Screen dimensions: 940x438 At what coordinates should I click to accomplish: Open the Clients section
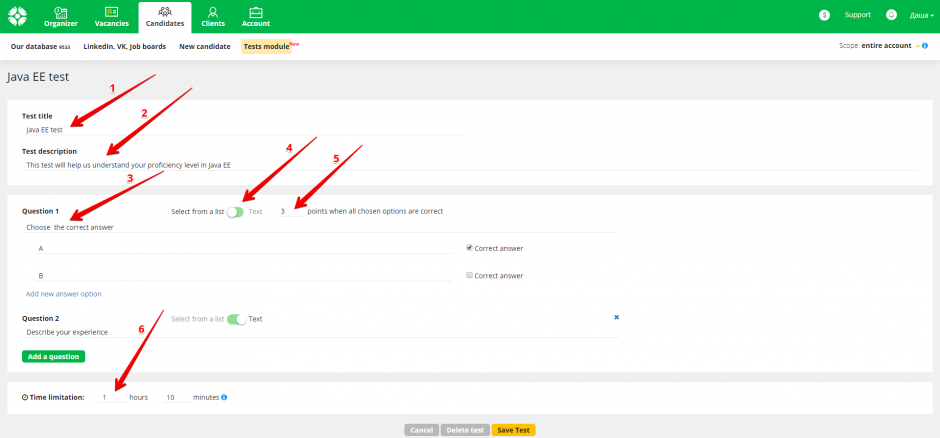pyautogui.click(x=213, y=16)
